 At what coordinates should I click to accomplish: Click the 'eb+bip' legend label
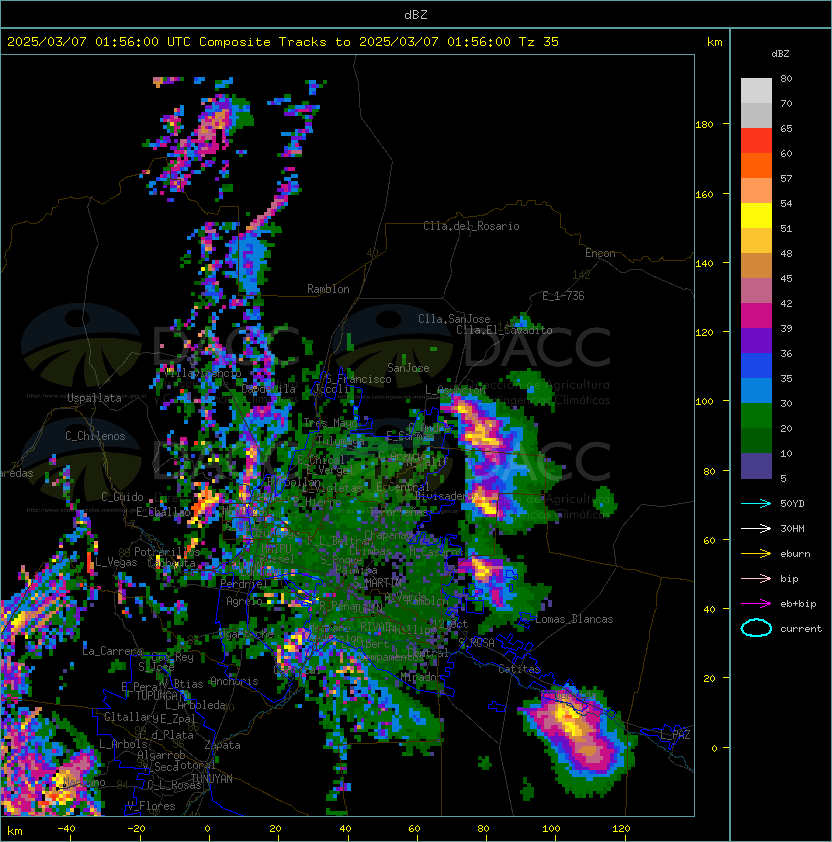798,604
